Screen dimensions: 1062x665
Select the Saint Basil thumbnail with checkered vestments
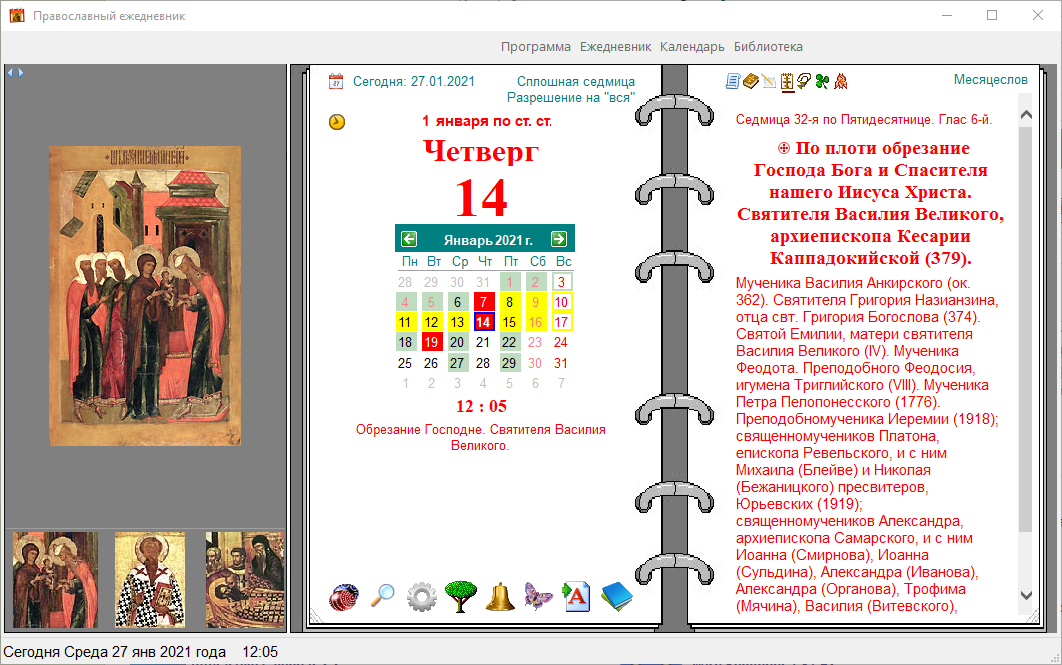pos(150,580)
